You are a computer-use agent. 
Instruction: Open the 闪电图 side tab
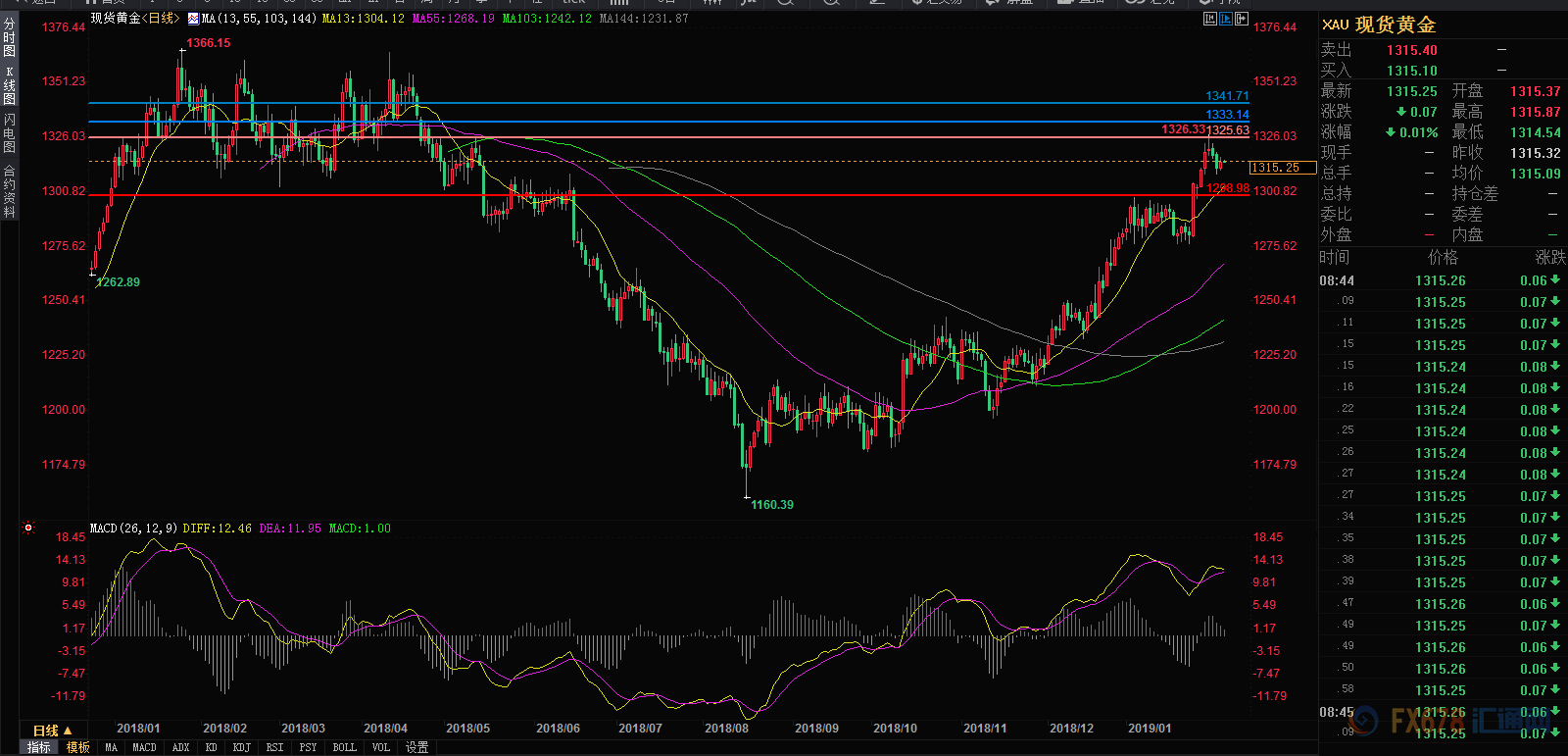(x=10, y=133)
